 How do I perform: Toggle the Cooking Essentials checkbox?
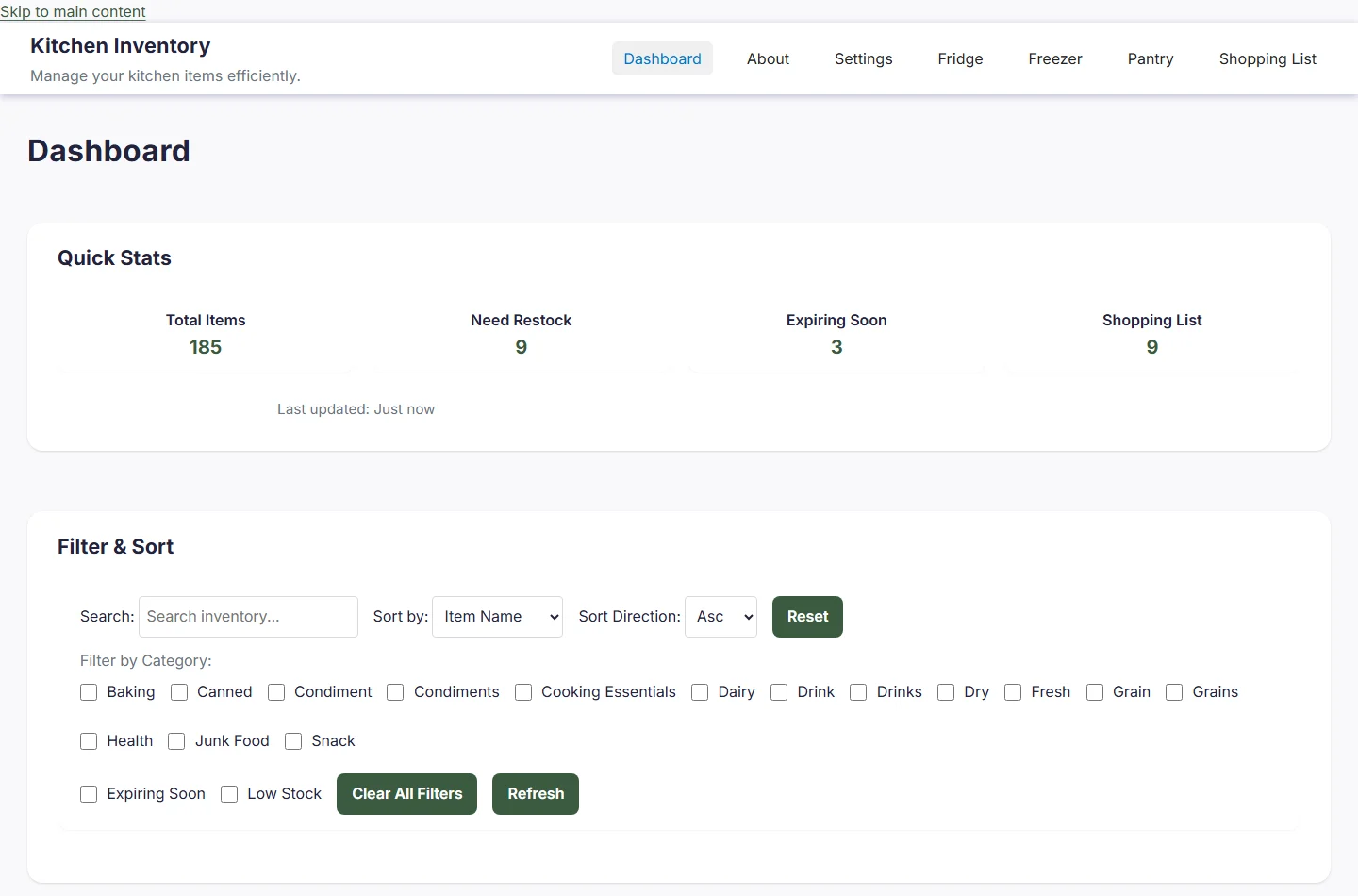click(x=523, y=692)
